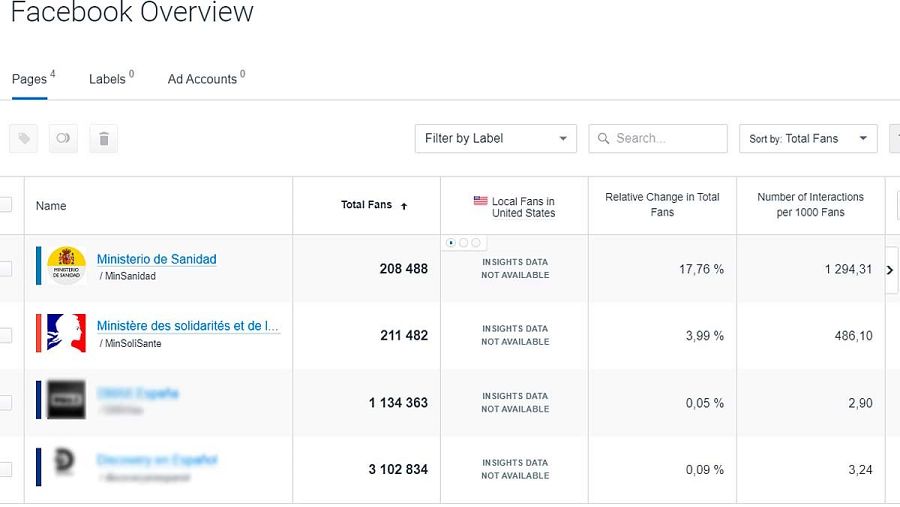This screenshot has width=900, height=507.
Task: Click the Ministère des solidarités page logo
Action: pos(66,334)
